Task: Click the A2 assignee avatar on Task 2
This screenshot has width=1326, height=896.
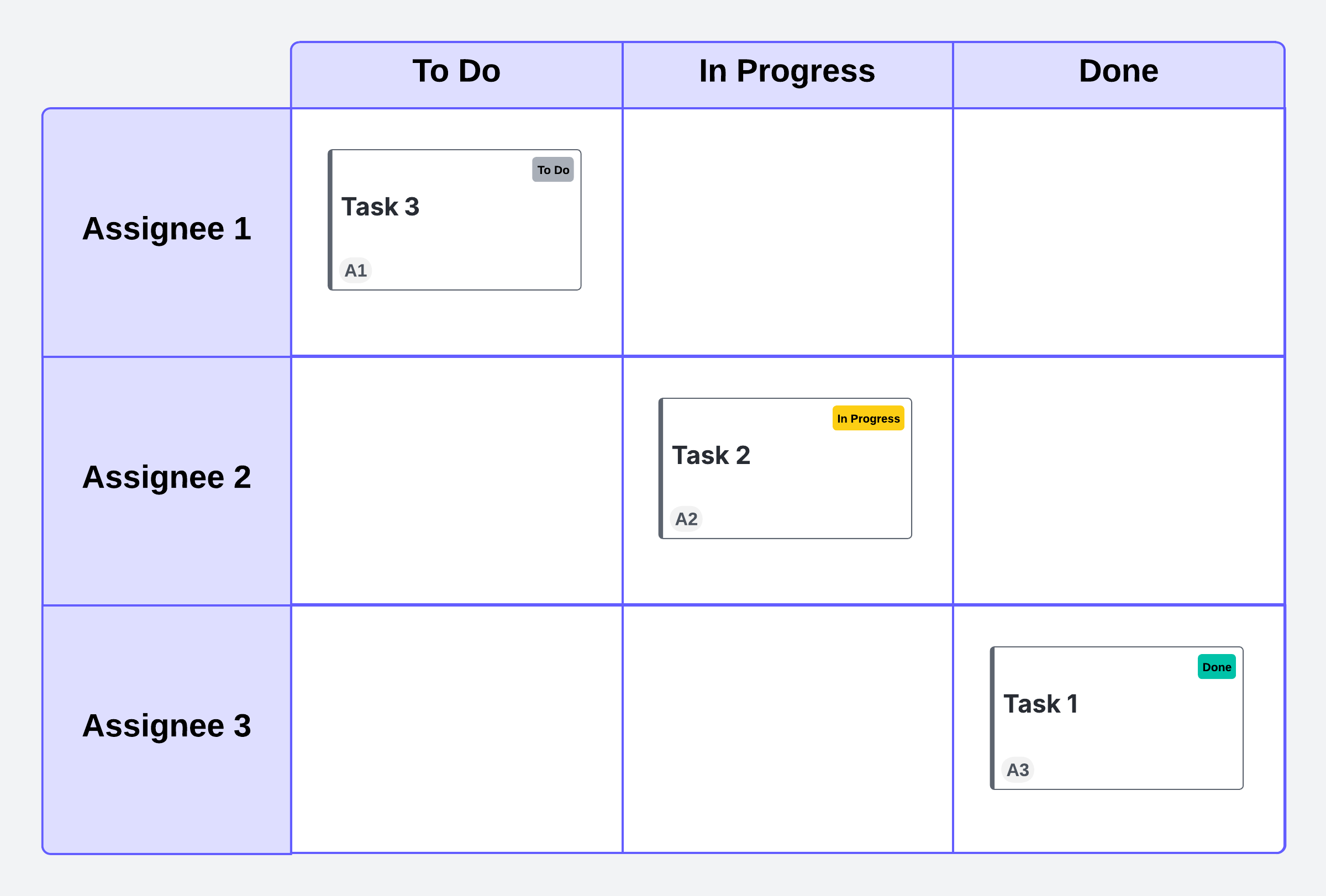Action: (x=686, y=519)
